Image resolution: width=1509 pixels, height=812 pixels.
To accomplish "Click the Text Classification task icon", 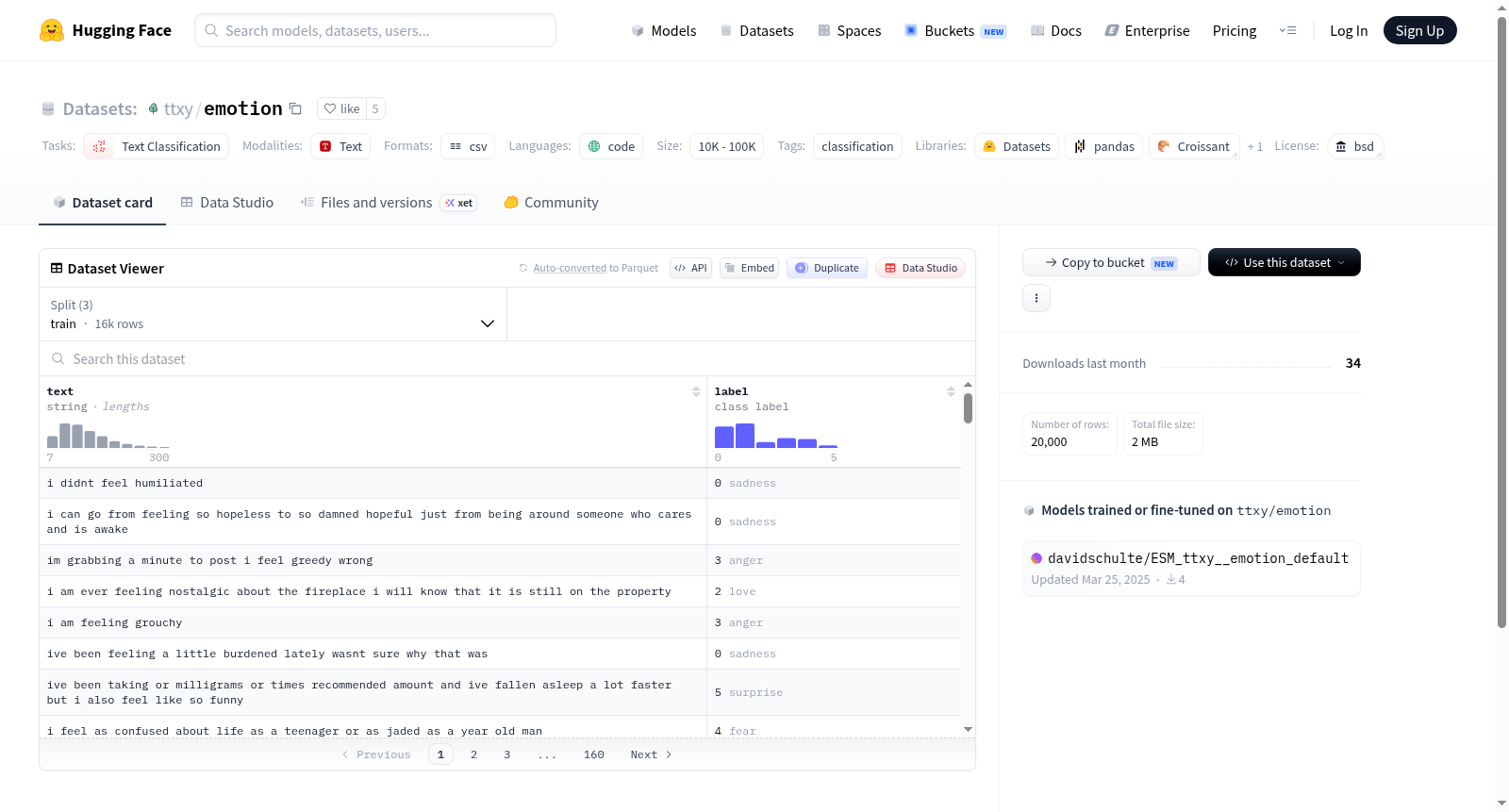I will click(99, 146).
